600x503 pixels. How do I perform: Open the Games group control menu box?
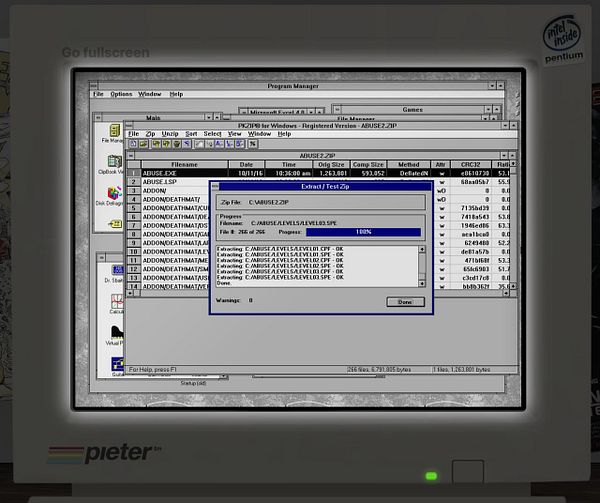click(x=337, y=110)
